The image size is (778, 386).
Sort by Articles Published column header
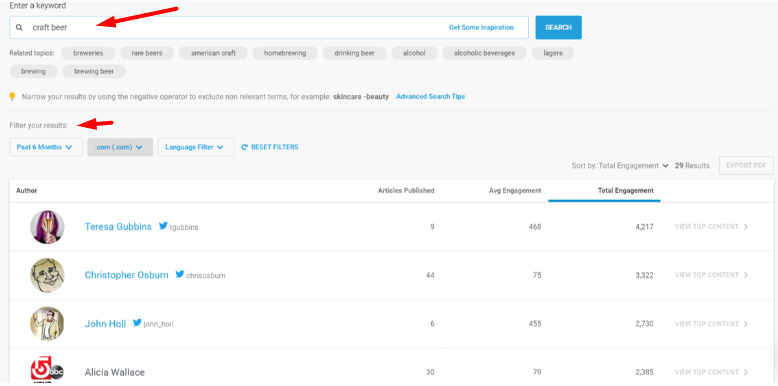point(406,191)
